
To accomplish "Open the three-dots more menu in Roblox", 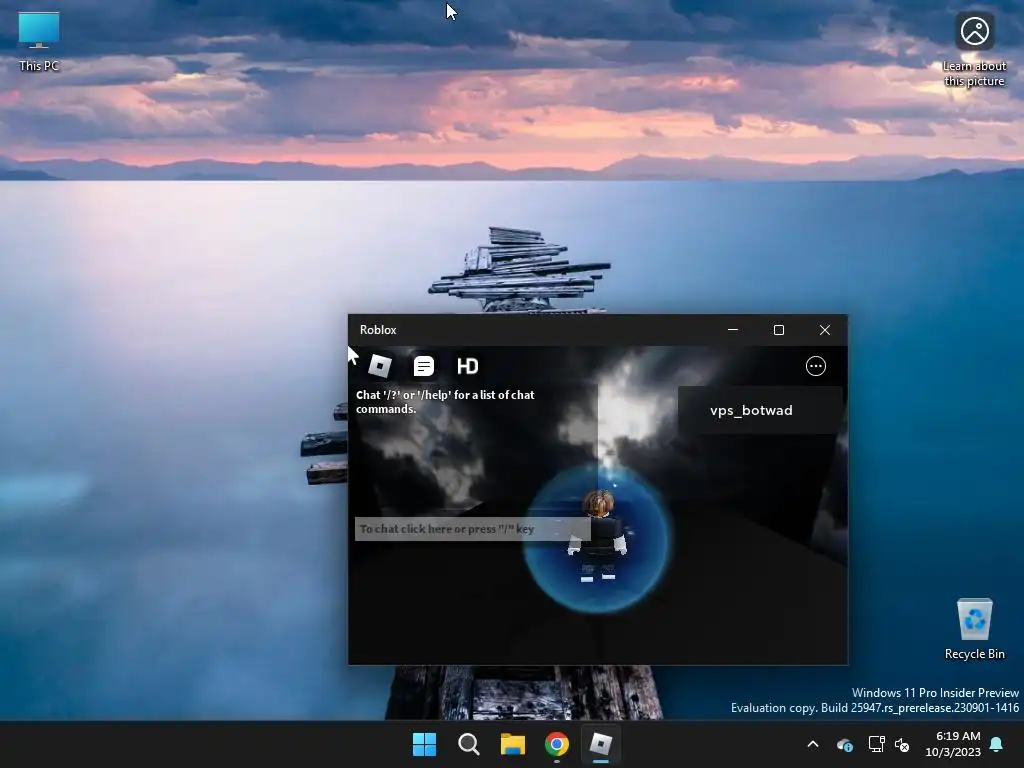I will coord(816,366).
